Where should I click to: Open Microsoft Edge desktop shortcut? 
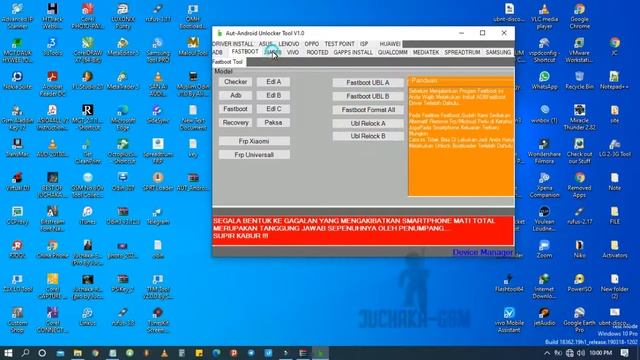click(123, 117)
